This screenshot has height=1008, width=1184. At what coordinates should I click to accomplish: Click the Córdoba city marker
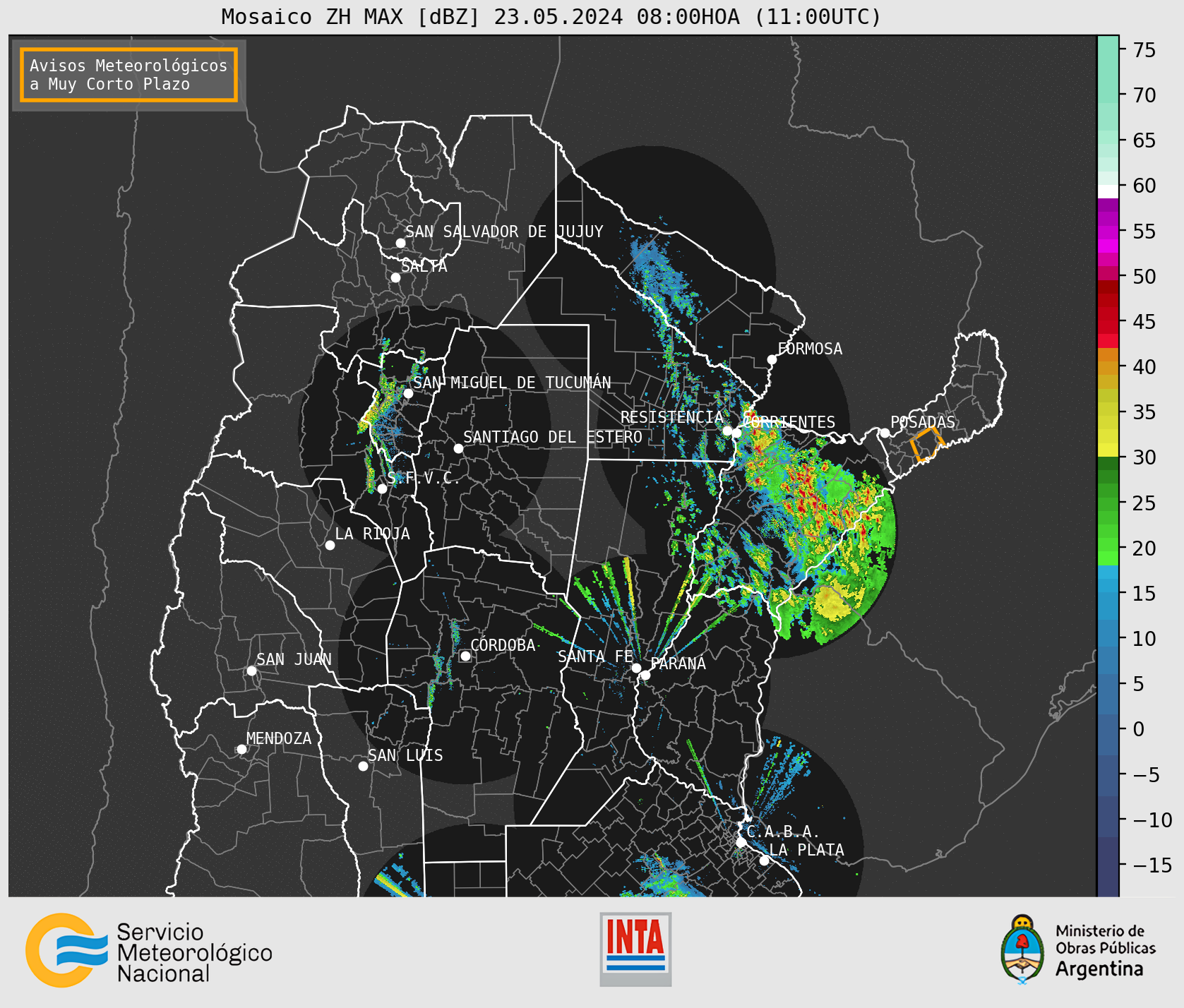[465, 656]
